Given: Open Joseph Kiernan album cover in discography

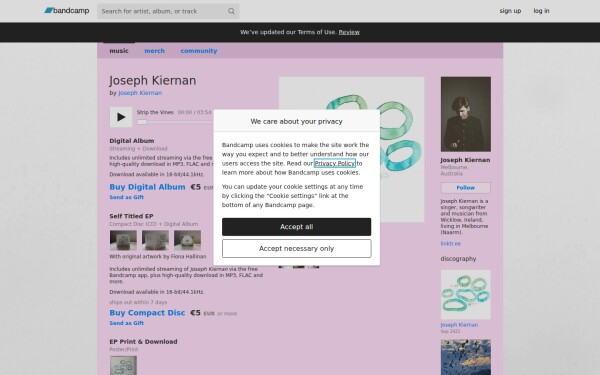Looking at the screenshot, I should [x=466, y=295].
